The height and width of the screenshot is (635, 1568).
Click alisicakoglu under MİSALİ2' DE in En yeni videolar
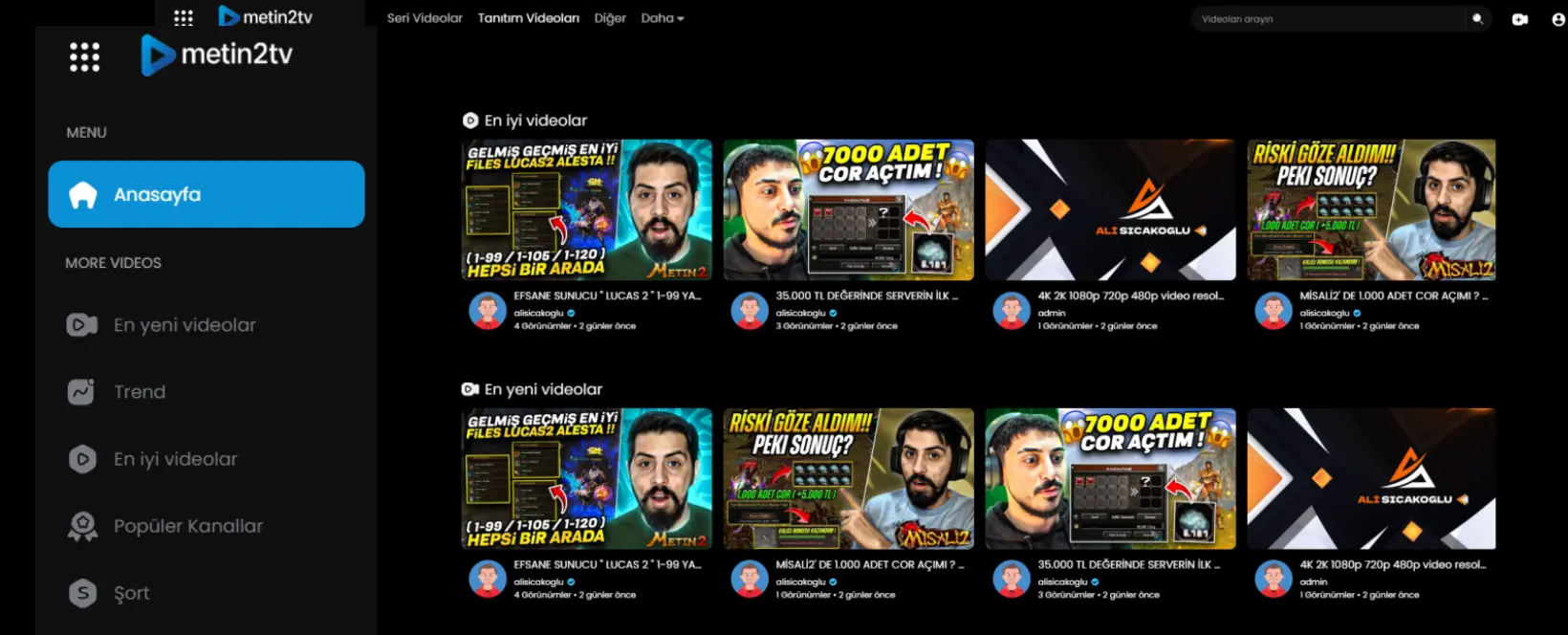801,582
